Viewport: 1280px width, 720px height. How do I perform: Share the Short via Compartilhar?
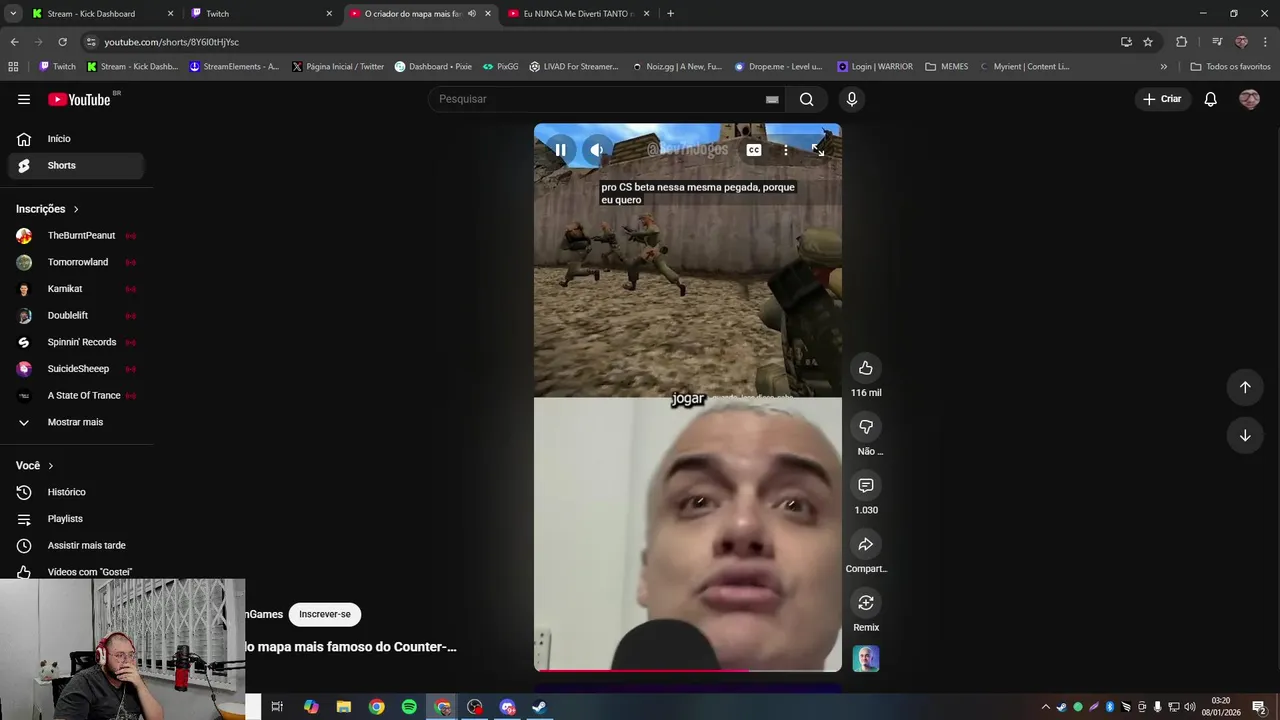(x=866, y=544)
